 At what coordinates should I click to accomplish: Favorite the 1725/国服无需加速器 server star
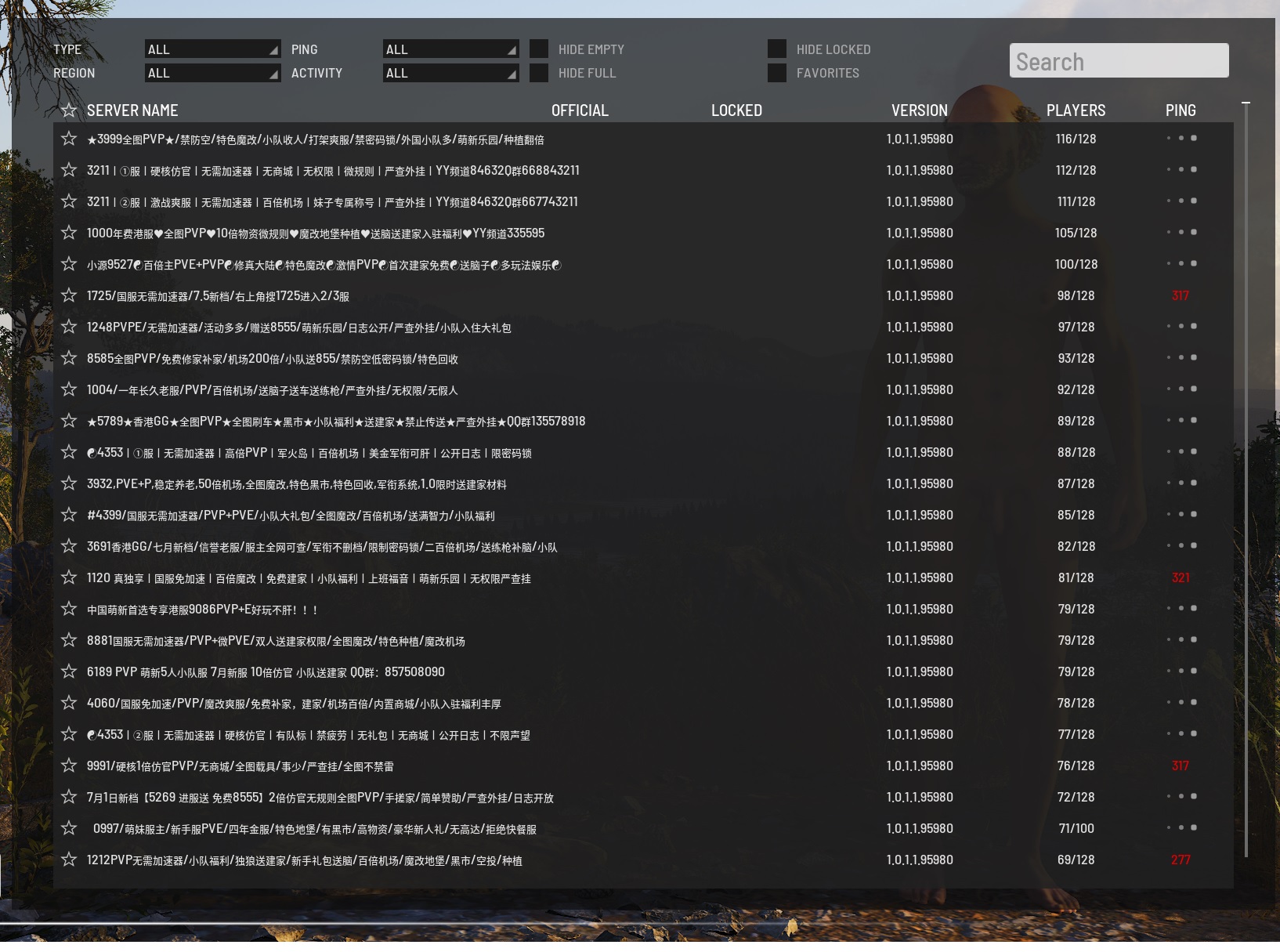pyautogui.click(x=69, y=295)
